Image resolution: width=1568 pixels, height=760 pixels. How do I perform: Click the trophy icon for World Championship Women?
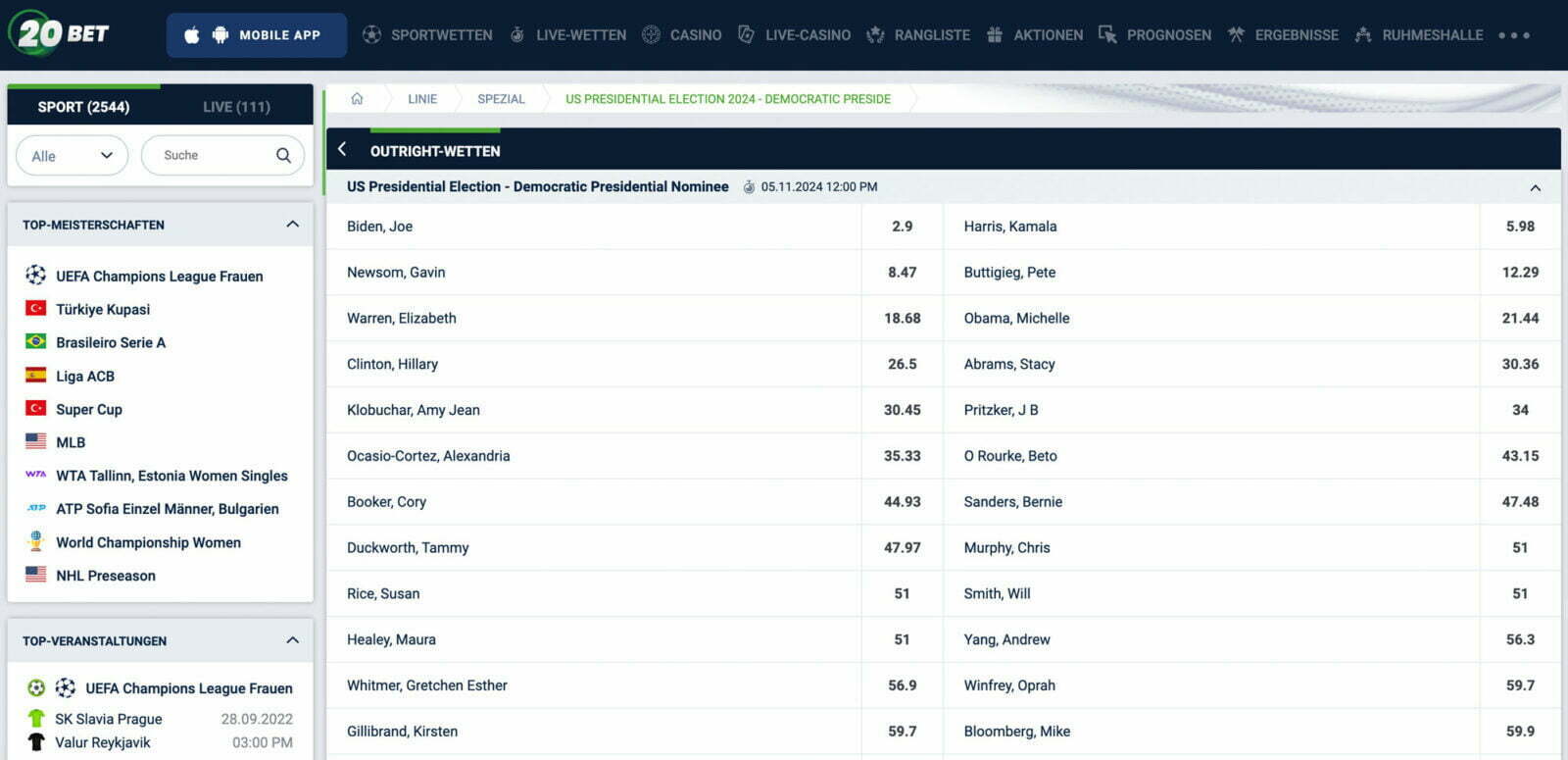tap(36, 540)
